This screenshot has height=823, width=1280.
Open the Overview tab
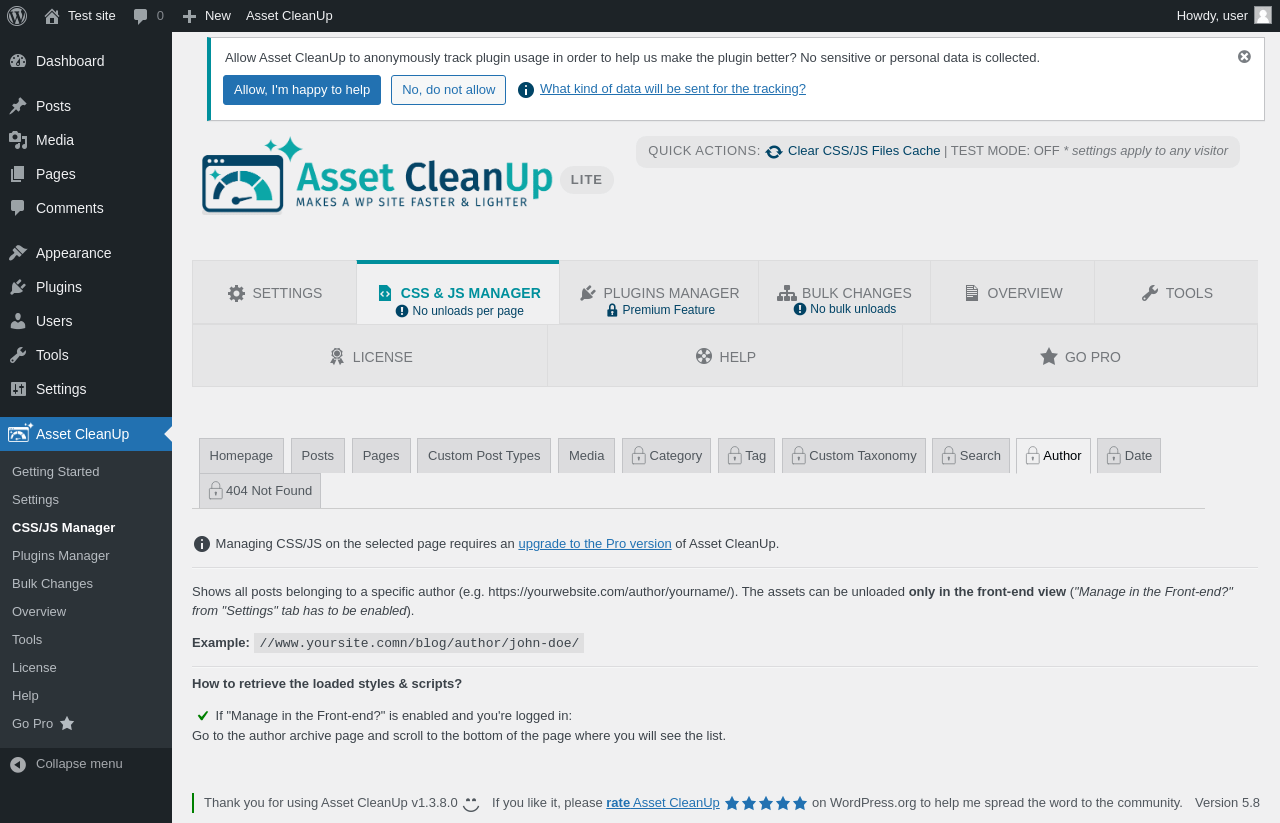tap(1013, 293)
